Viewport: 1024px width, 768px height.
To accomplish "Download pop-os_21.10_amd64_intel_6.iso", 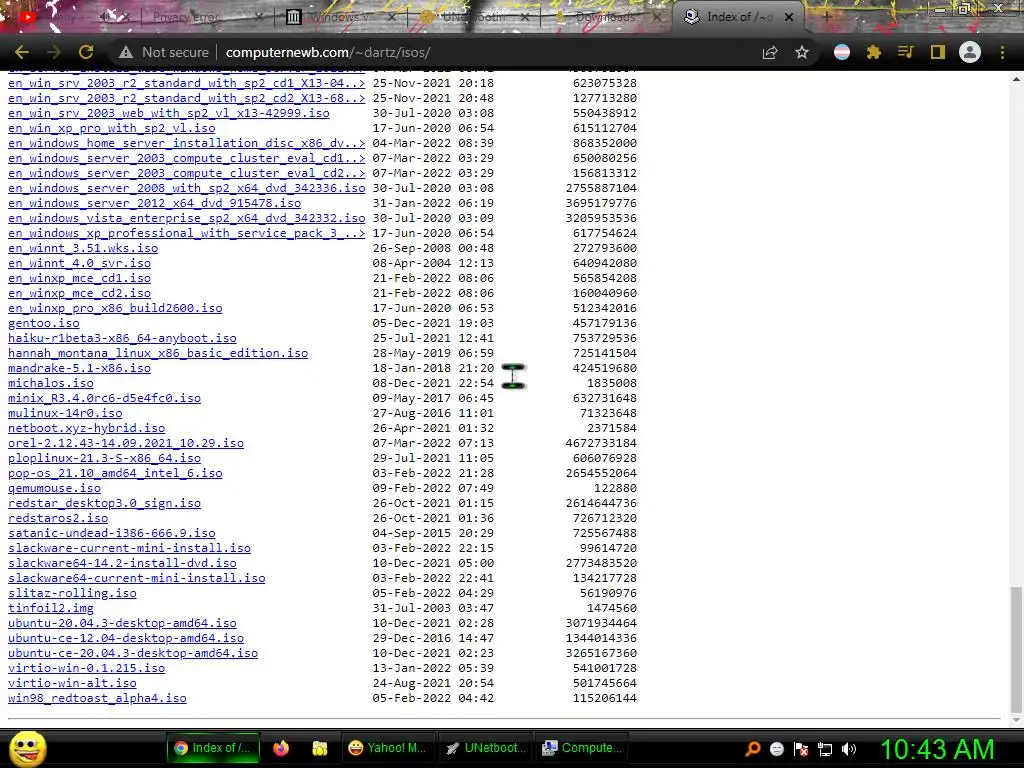I will point(115,473).
